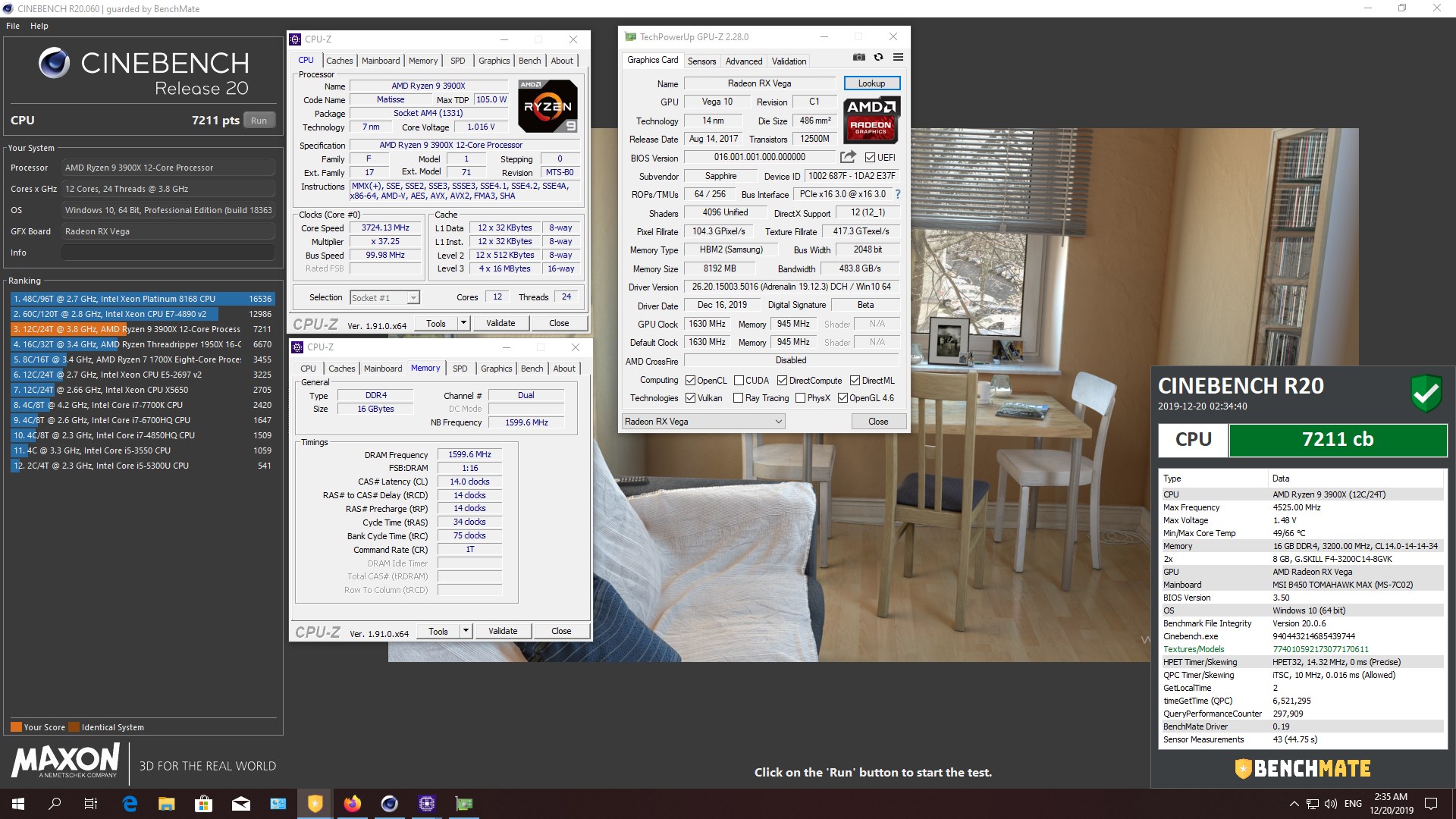
Task: Select the Threadripper 1950X ranking entry
Action: 143,344
